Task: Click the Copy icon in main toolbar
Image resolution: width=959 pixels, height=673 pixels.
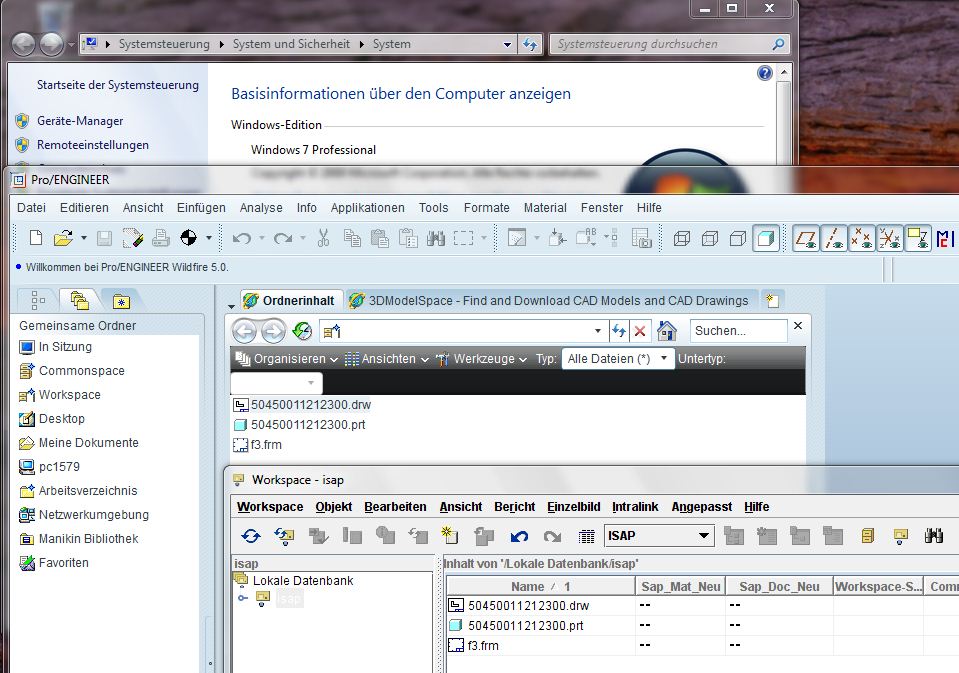Action: (352, 238)
